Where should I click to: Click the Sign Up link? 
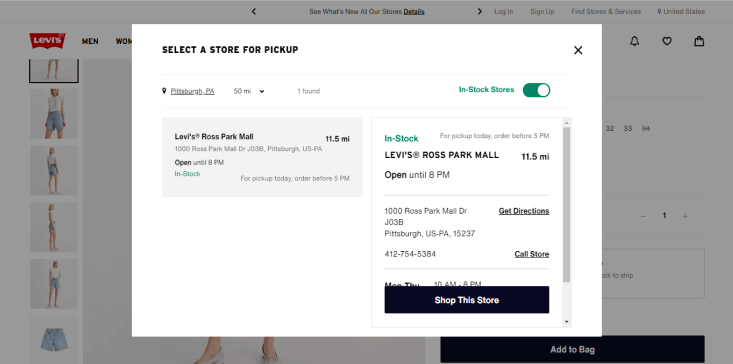[x=542, y=12]
